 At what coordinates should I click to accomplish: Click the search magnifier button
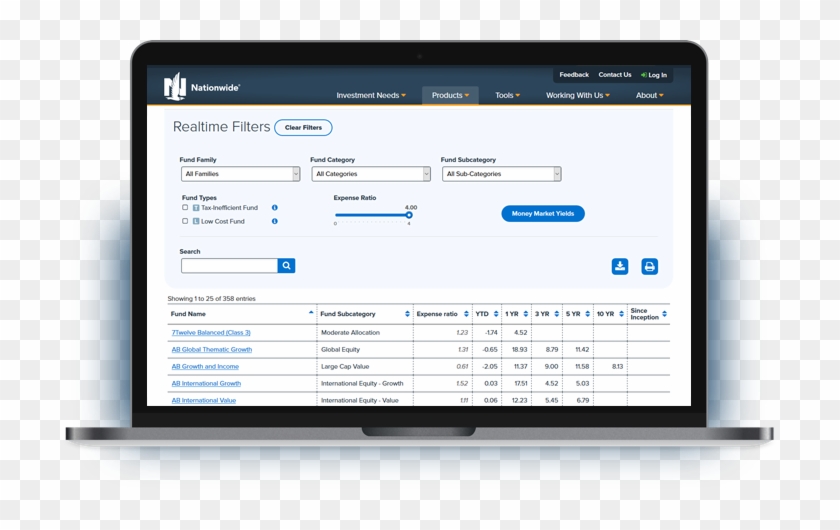[286, 266]
